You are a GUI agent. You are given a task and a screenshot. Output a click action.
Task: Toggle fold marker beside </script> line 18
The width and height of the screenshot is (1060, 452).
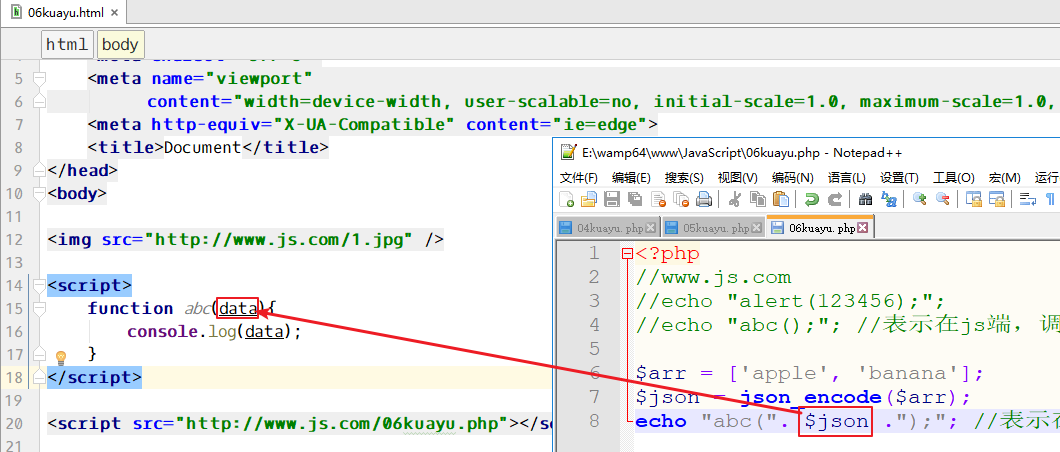coord(39,377)
